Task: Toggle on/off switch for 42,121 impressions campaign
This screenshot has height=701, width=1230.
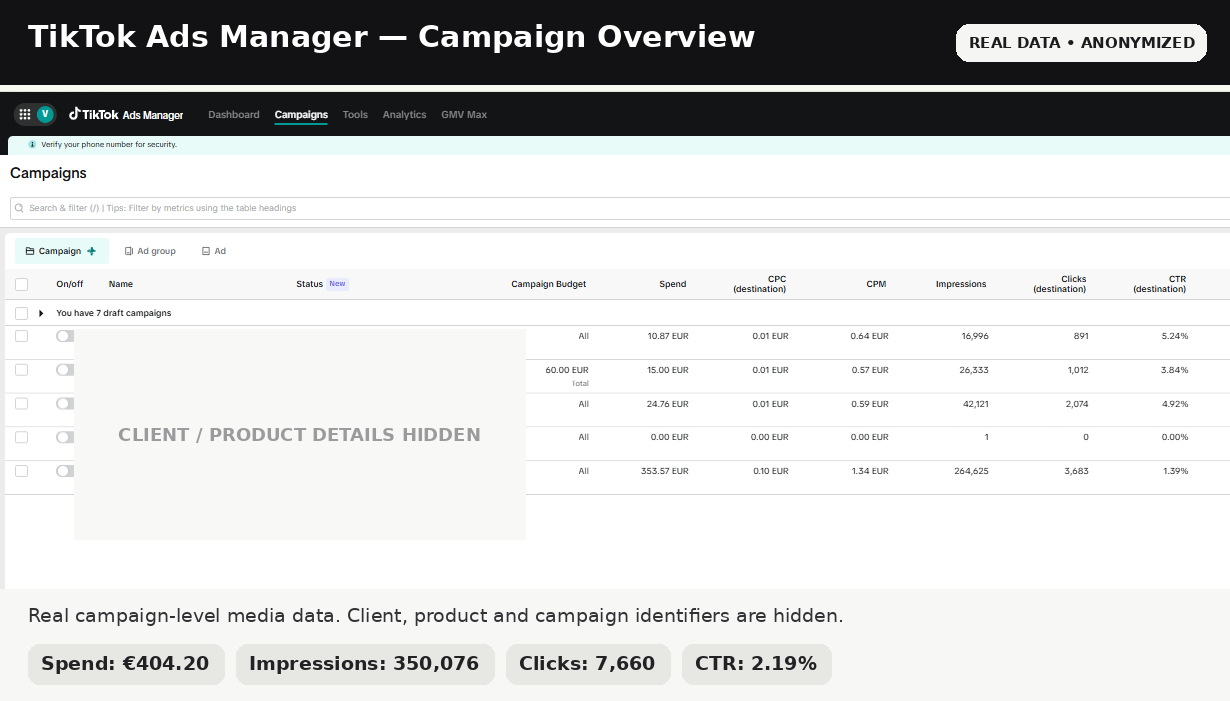Action: coord(65,404)
